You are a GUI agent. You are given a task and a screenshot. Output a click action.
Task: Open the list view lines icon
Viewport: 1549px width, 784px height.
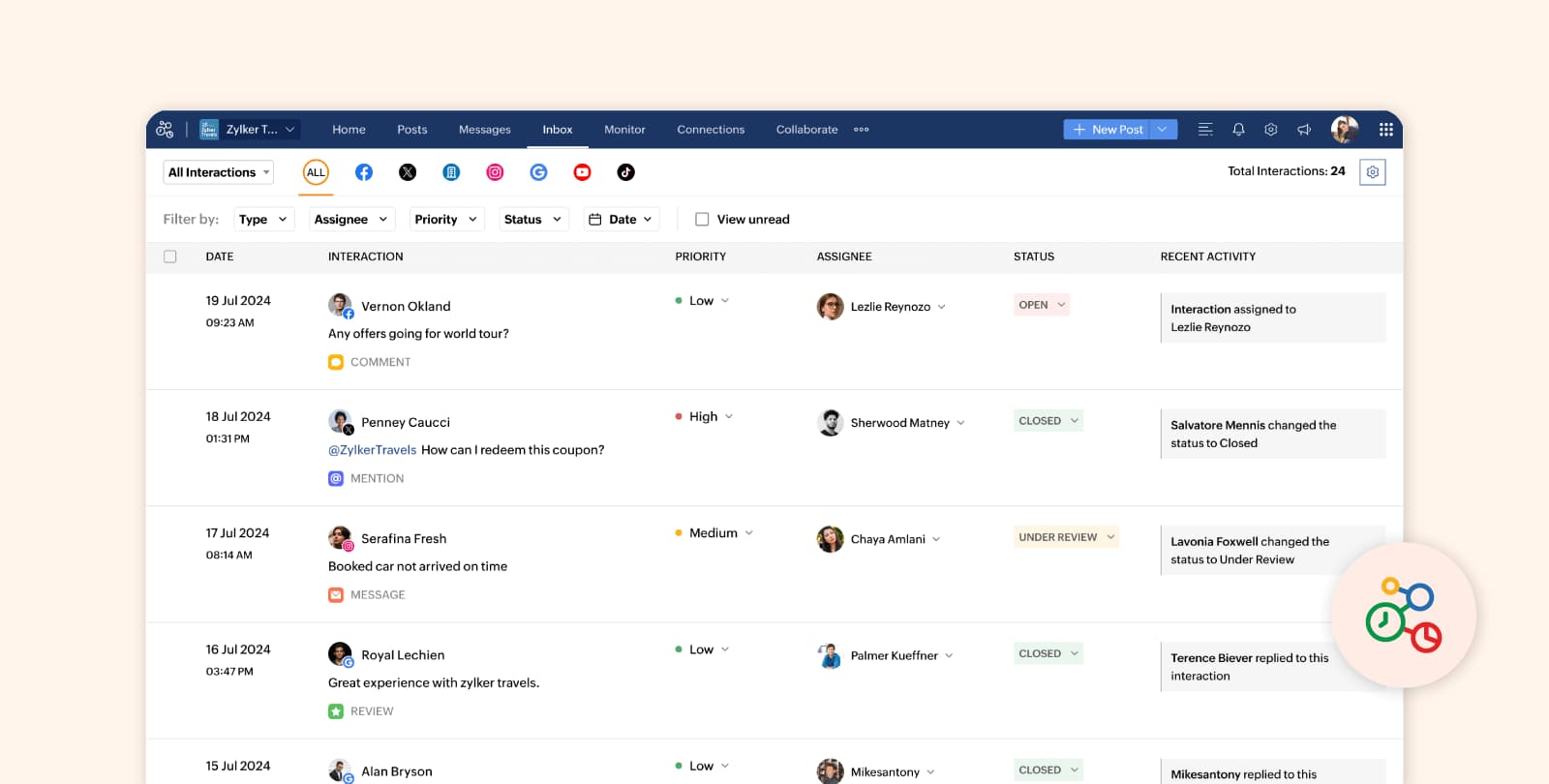coord(1205,129)
